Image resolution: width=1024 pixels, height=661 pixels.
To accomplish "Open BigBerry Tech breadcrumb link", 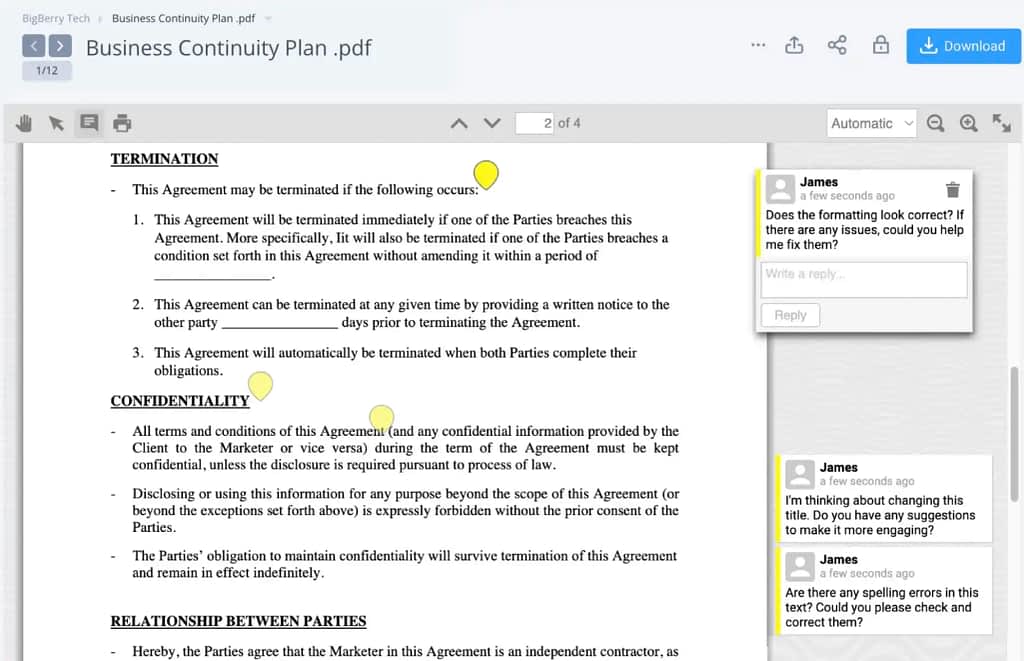I will click(x=56, y=18).
